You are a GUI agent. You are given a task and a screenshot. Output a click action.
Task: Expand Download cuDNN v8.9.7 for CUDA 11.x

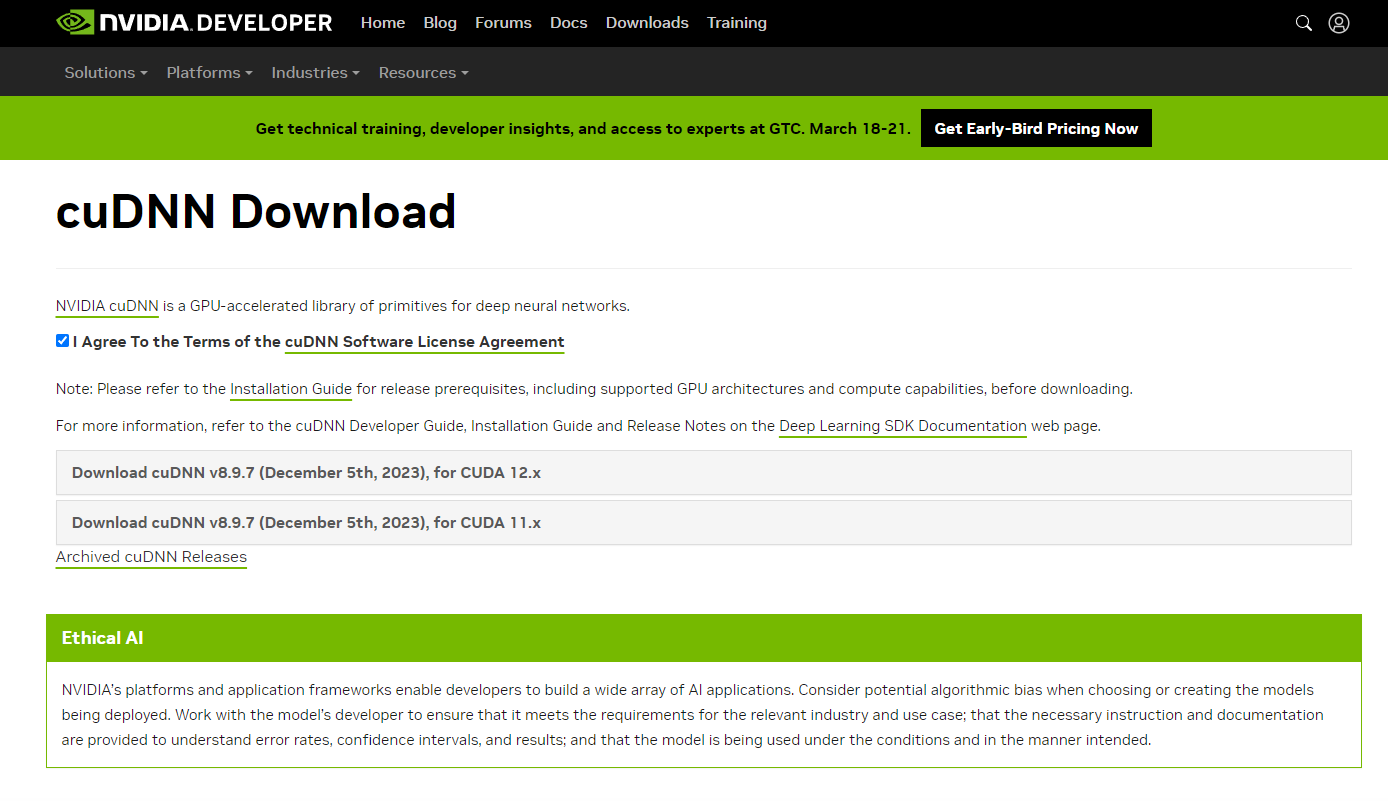point(703,522)
